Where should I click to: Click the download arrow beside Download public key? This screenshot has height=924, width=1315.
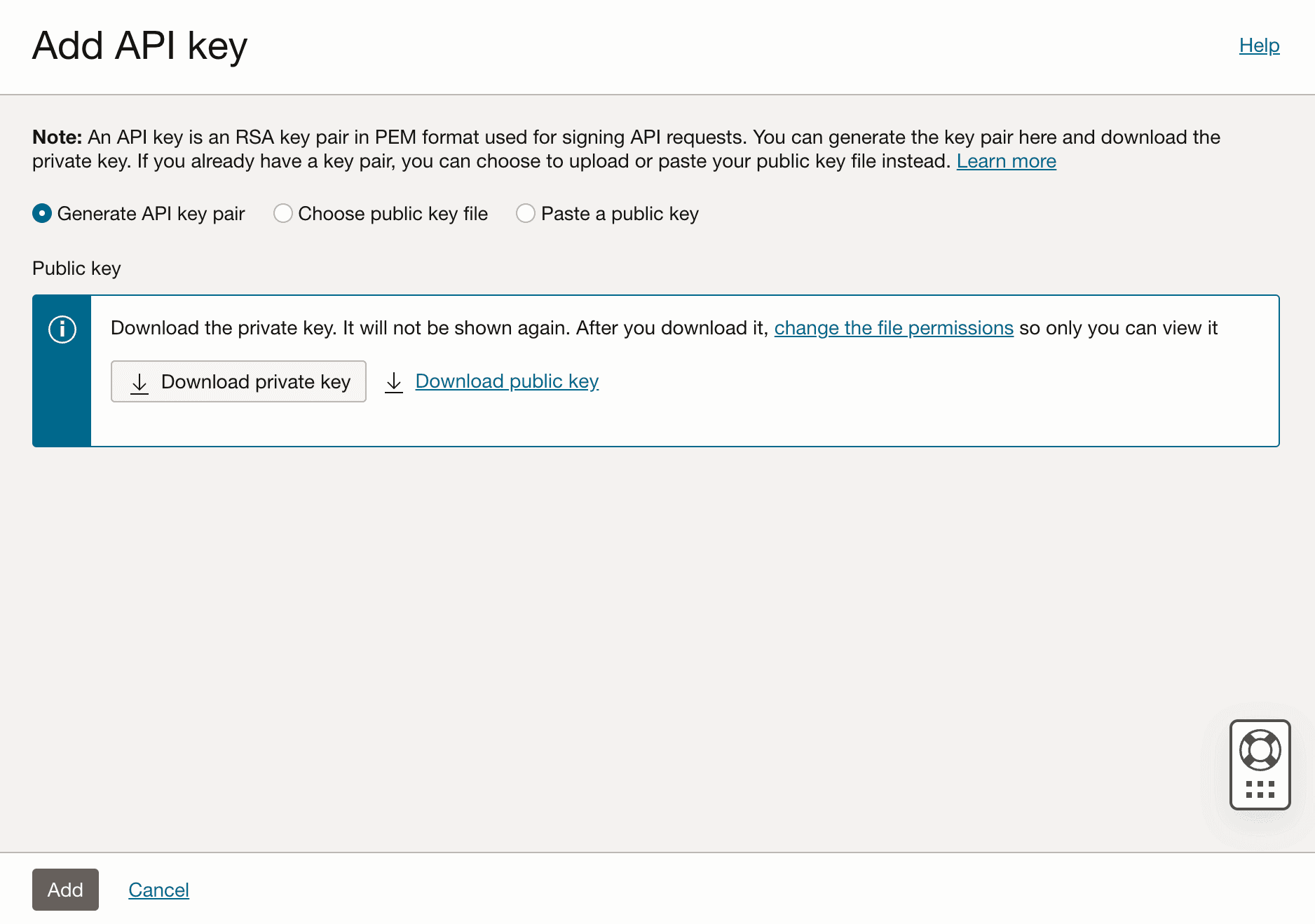[x=394, y=382]
